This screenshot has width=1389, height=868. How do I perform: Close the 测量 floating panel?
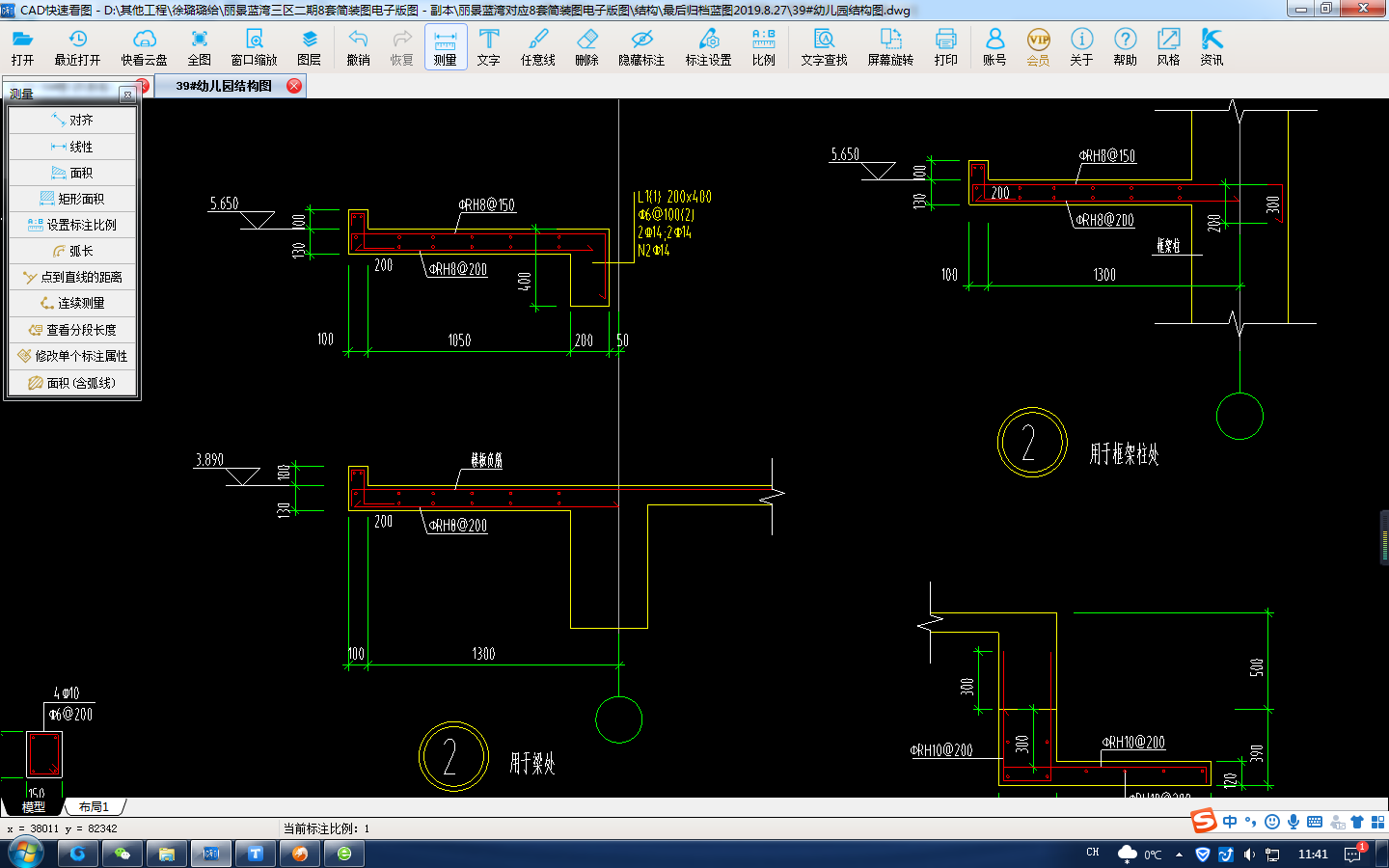127,95
